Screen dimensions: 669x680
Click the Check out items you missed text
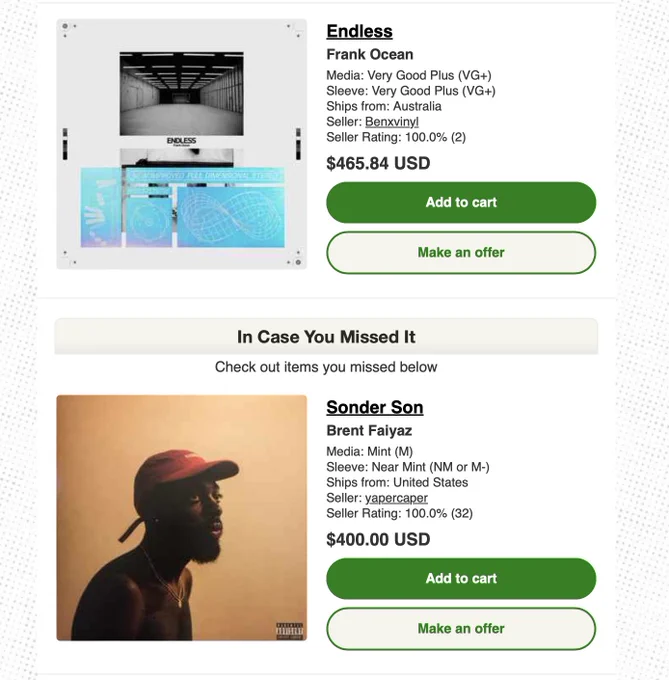[x=326, y=367]
